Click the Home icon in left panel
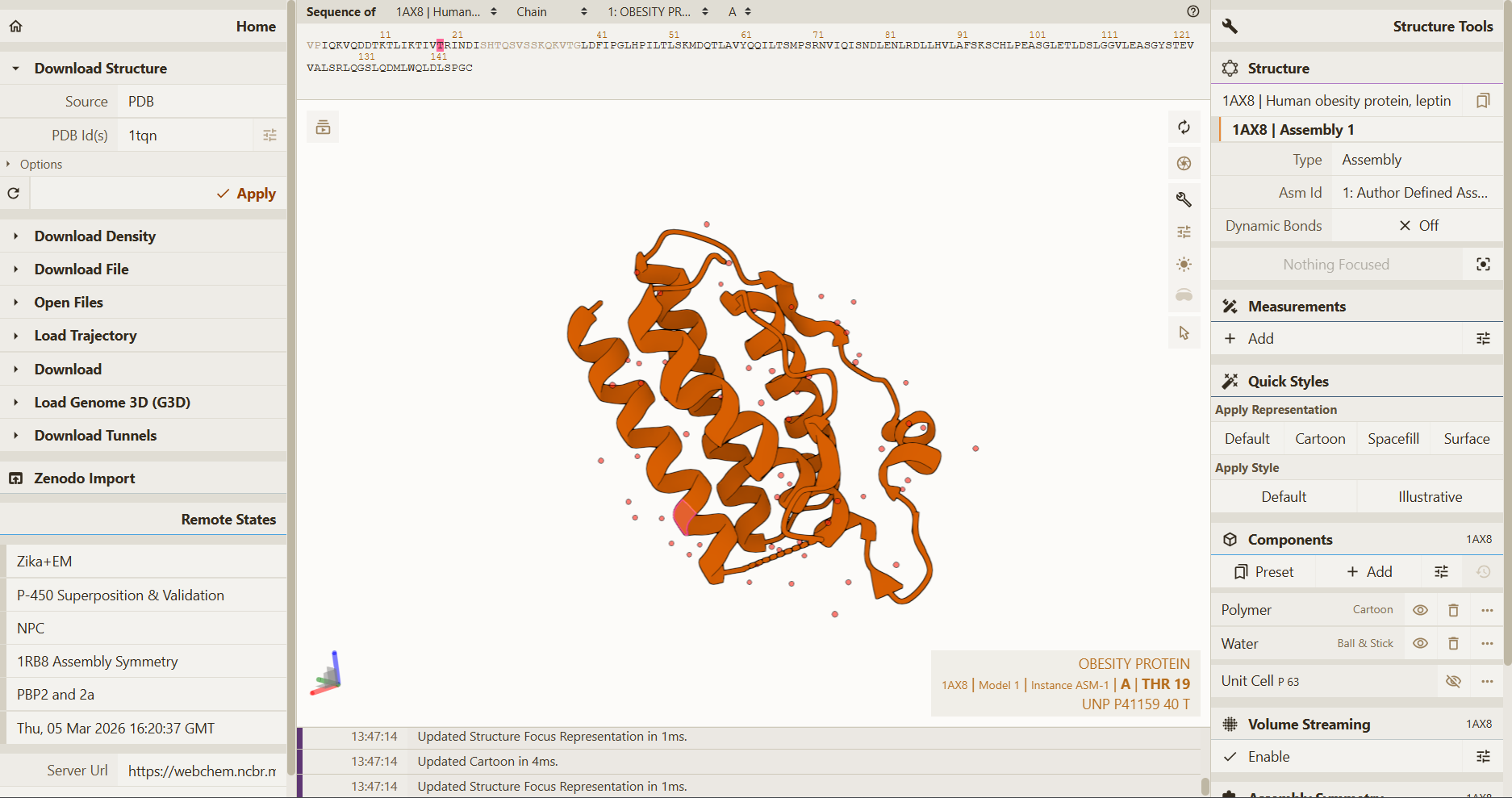 click(x=15, y=27)
